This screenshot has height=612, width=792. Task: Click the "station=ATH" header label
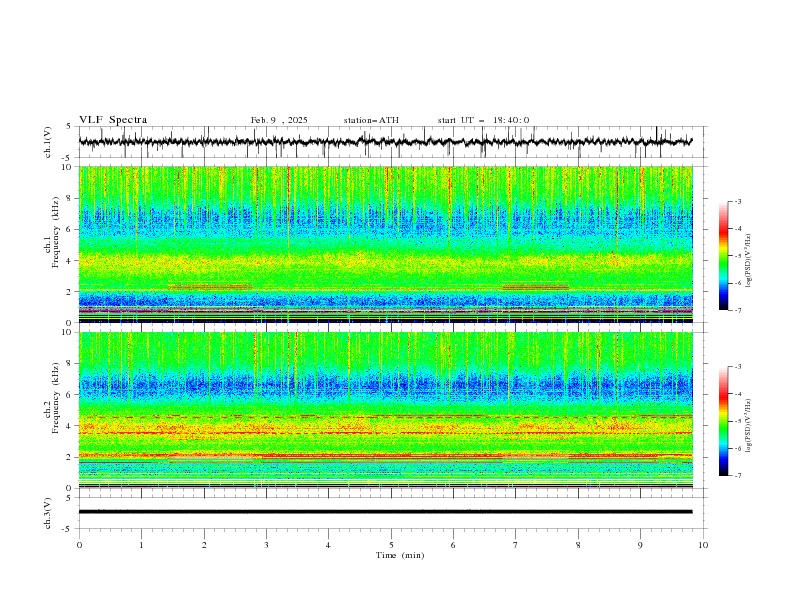click(x=371, y=120)
